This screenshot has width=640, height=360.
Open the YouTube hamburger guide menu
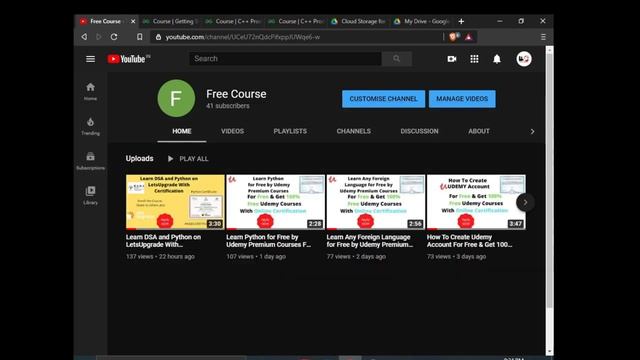click(90, 59)
